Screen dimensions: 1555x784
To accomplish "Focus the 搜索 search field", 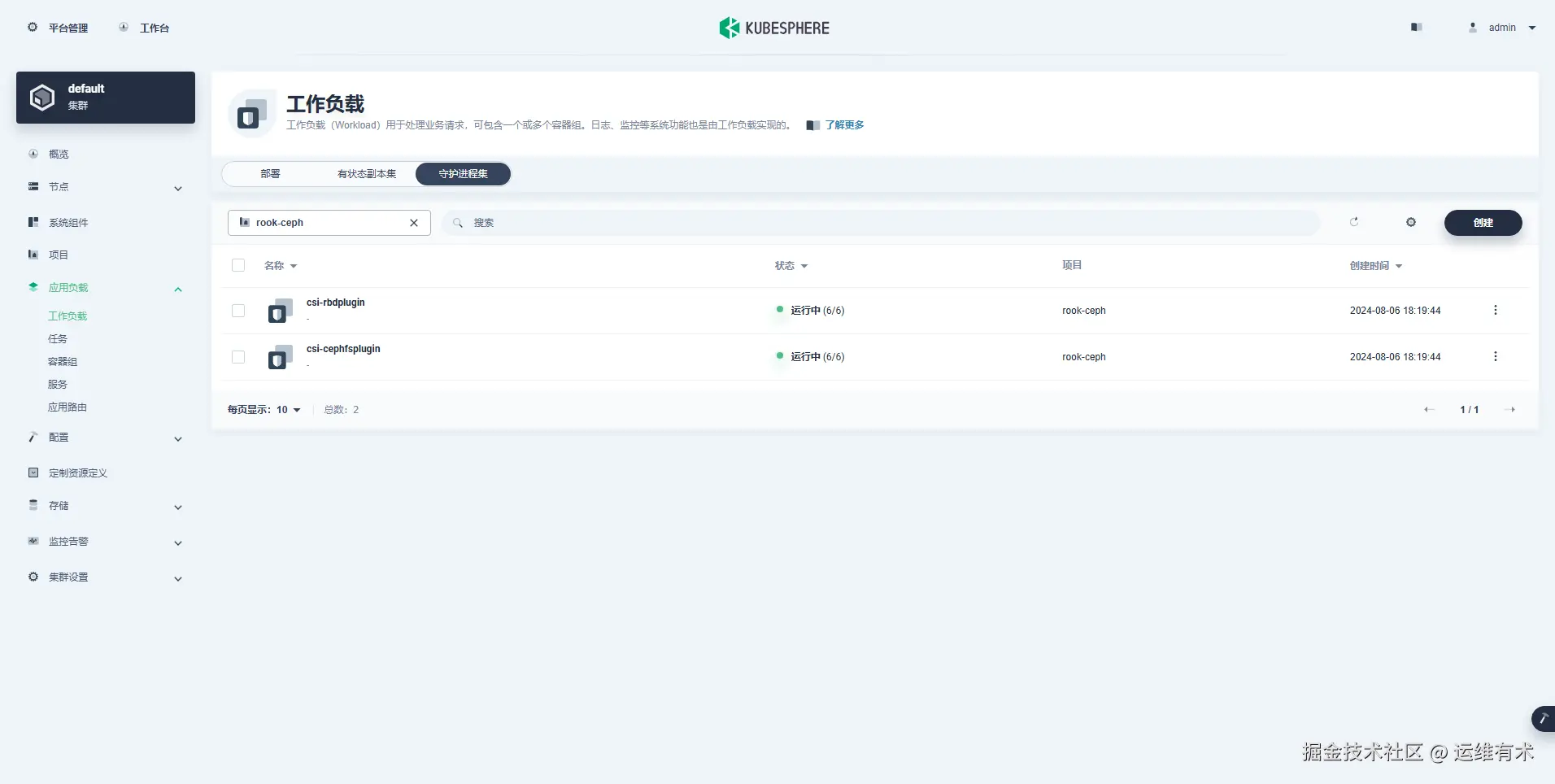I will pos(881,223).
